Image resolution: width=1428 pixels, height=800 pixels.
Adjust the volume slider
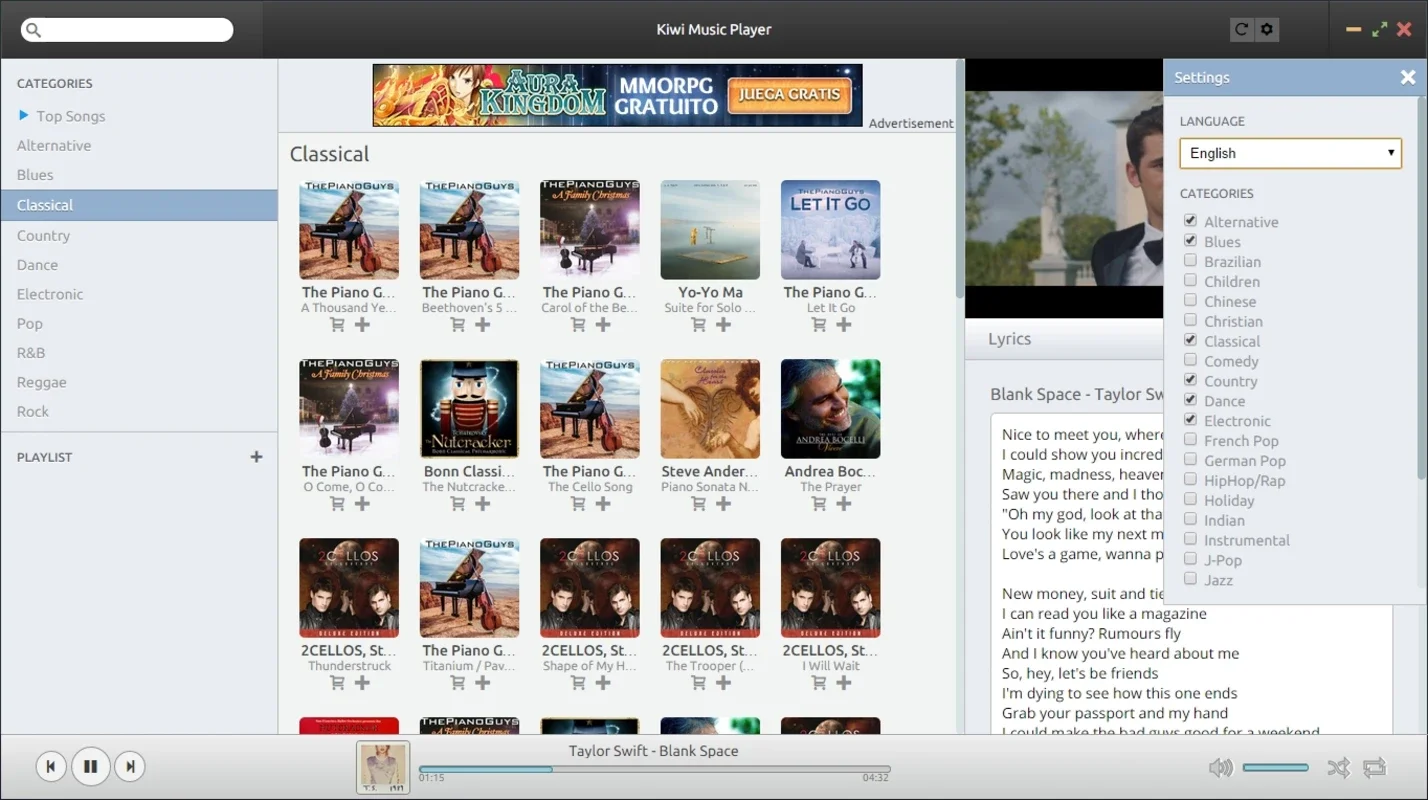pyautogui.click(x=1275, y=767)
